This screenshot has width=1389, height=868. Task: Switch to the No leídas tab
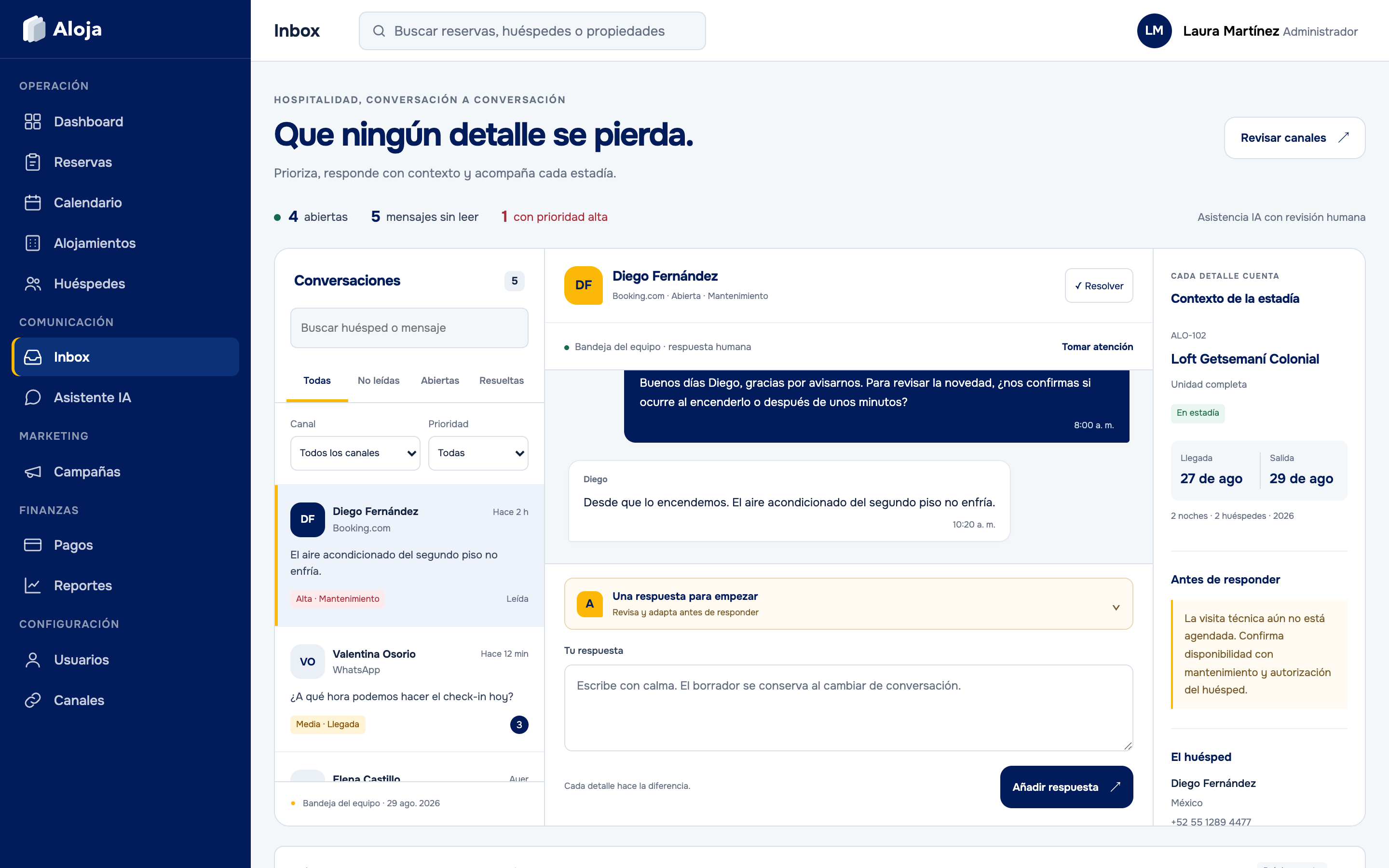tap(378, 380)
